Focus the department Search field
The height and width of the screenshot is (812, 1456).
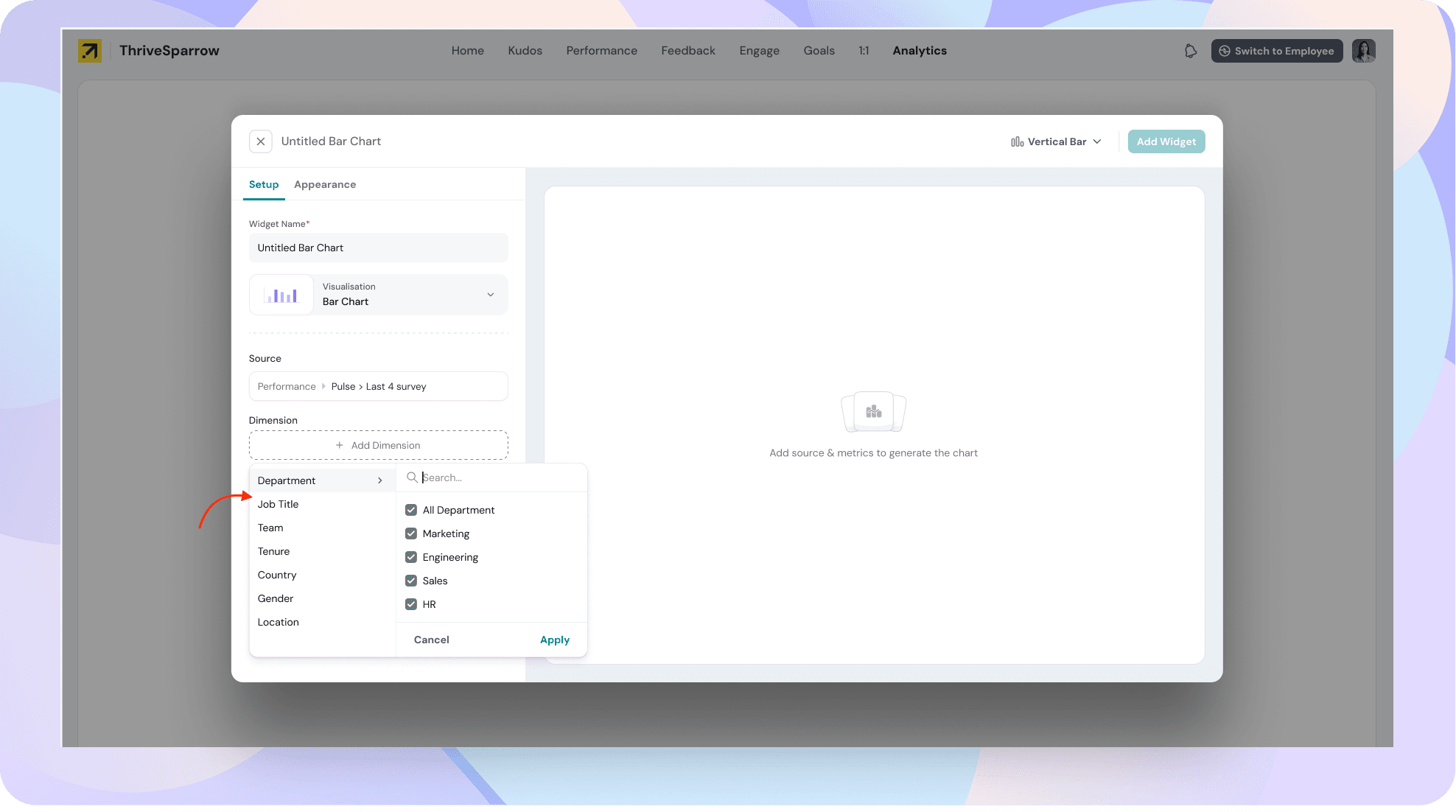pyautogui.click(x=492, y=477)
